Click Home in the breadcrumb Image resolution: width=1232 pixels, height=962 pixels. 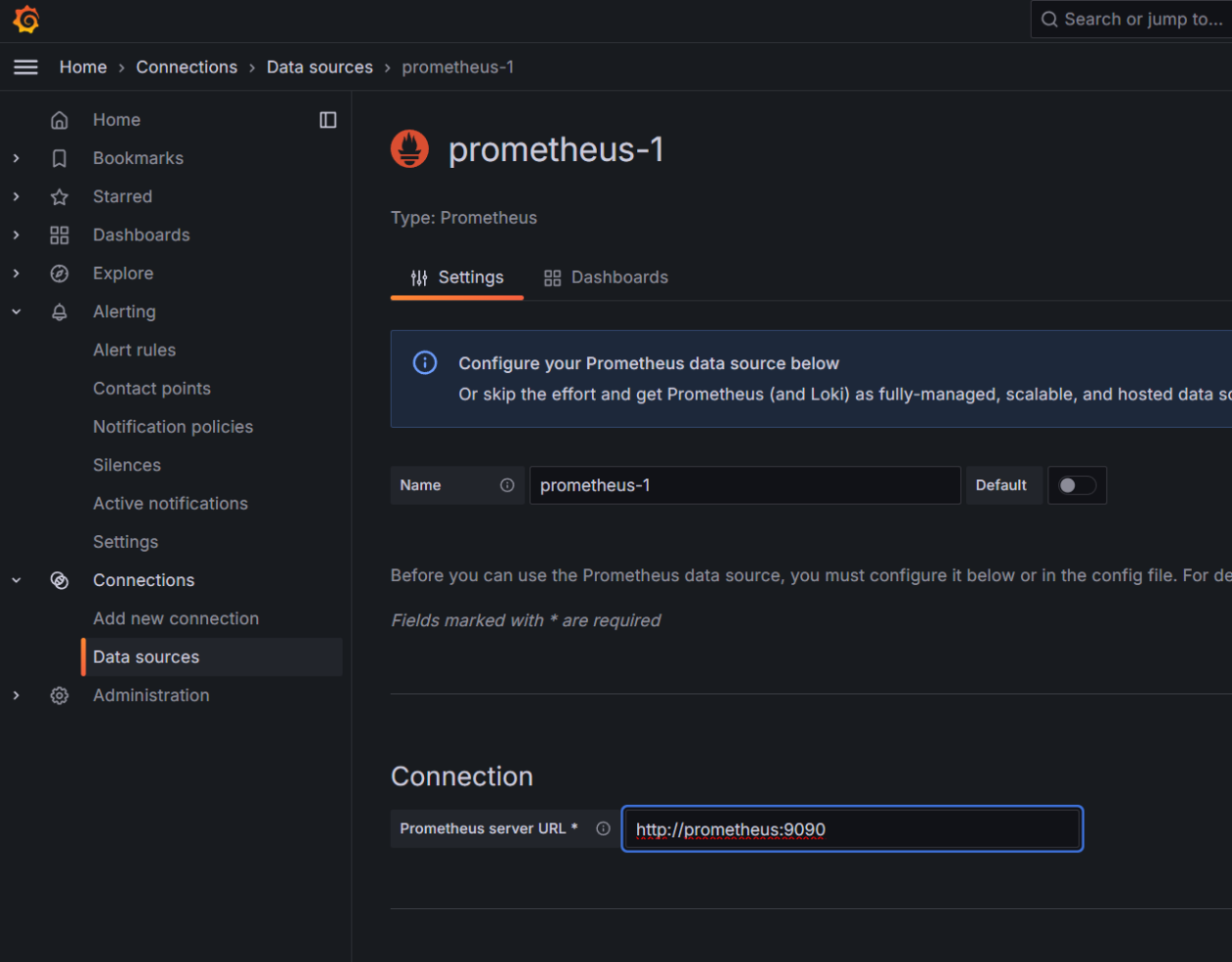(x=83, y=67)
